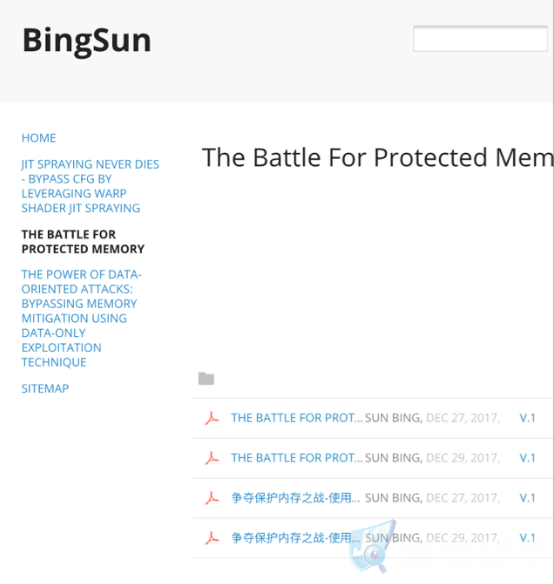Click V.1 version link of Dec 29 English file
Viewport: 554px width, 584px height.
(527, 458)
